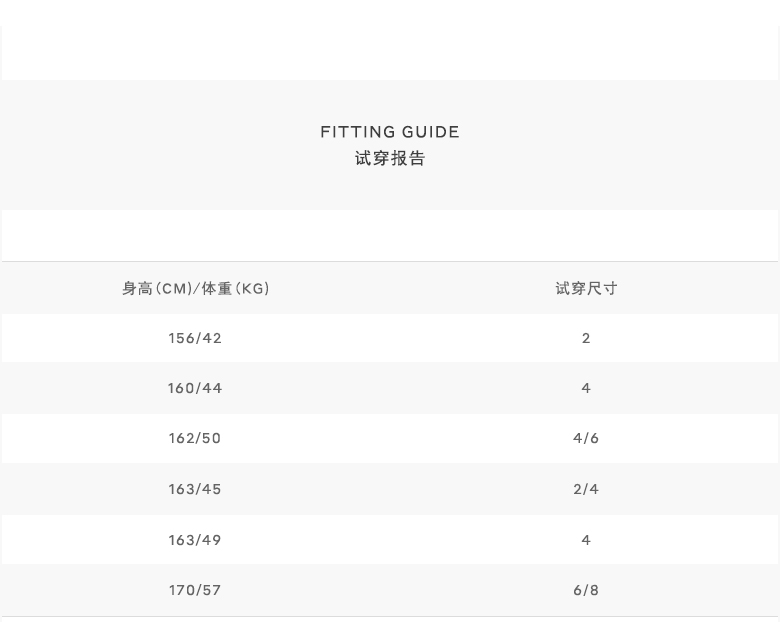Click the 170/57 height/weight cell
The image size is (780, 622).
coord(195,590)
